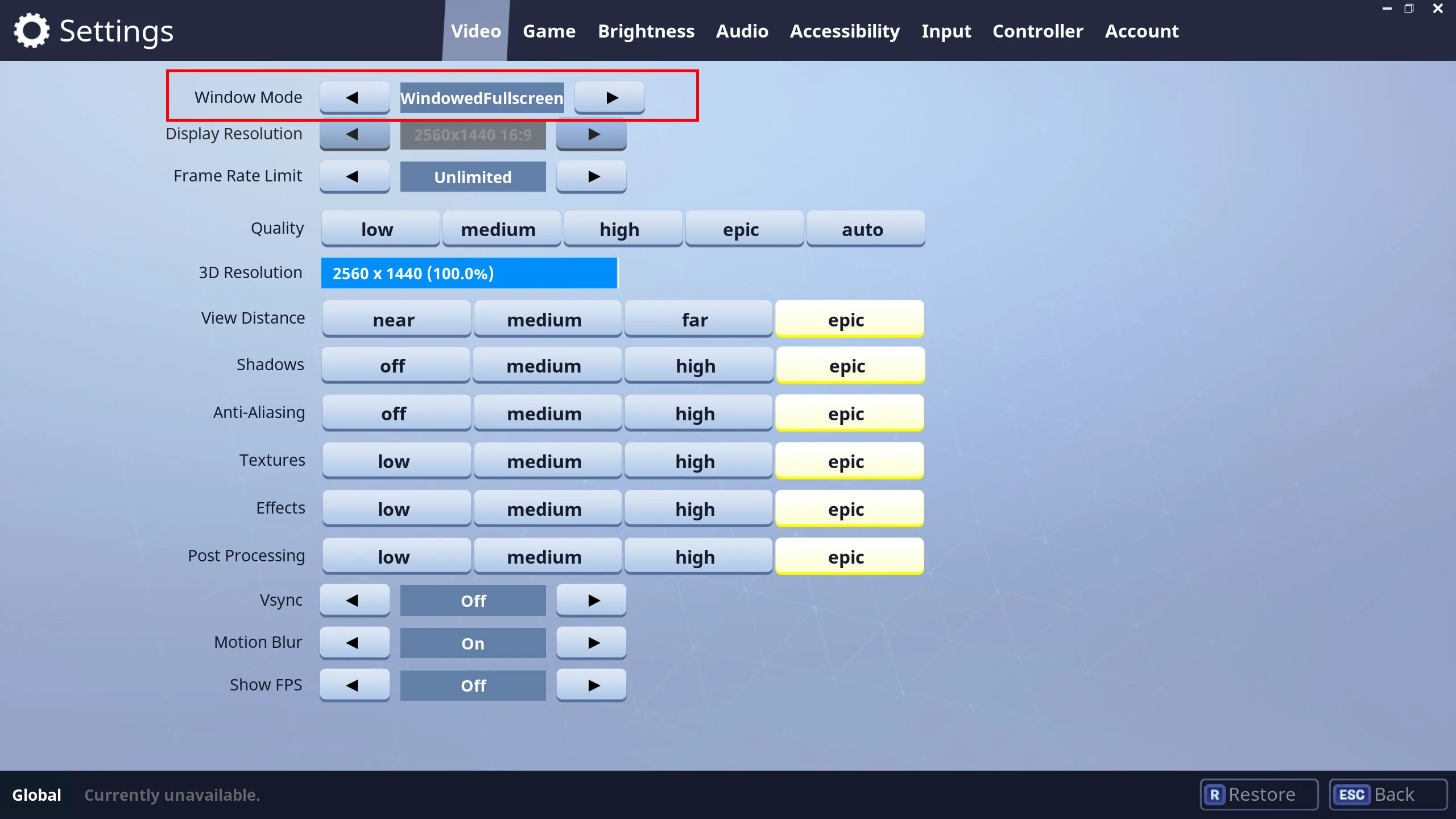Click the Restore button
Image resolution: width=1456 pixels, height=819 pixels.
coord(1258,794)
